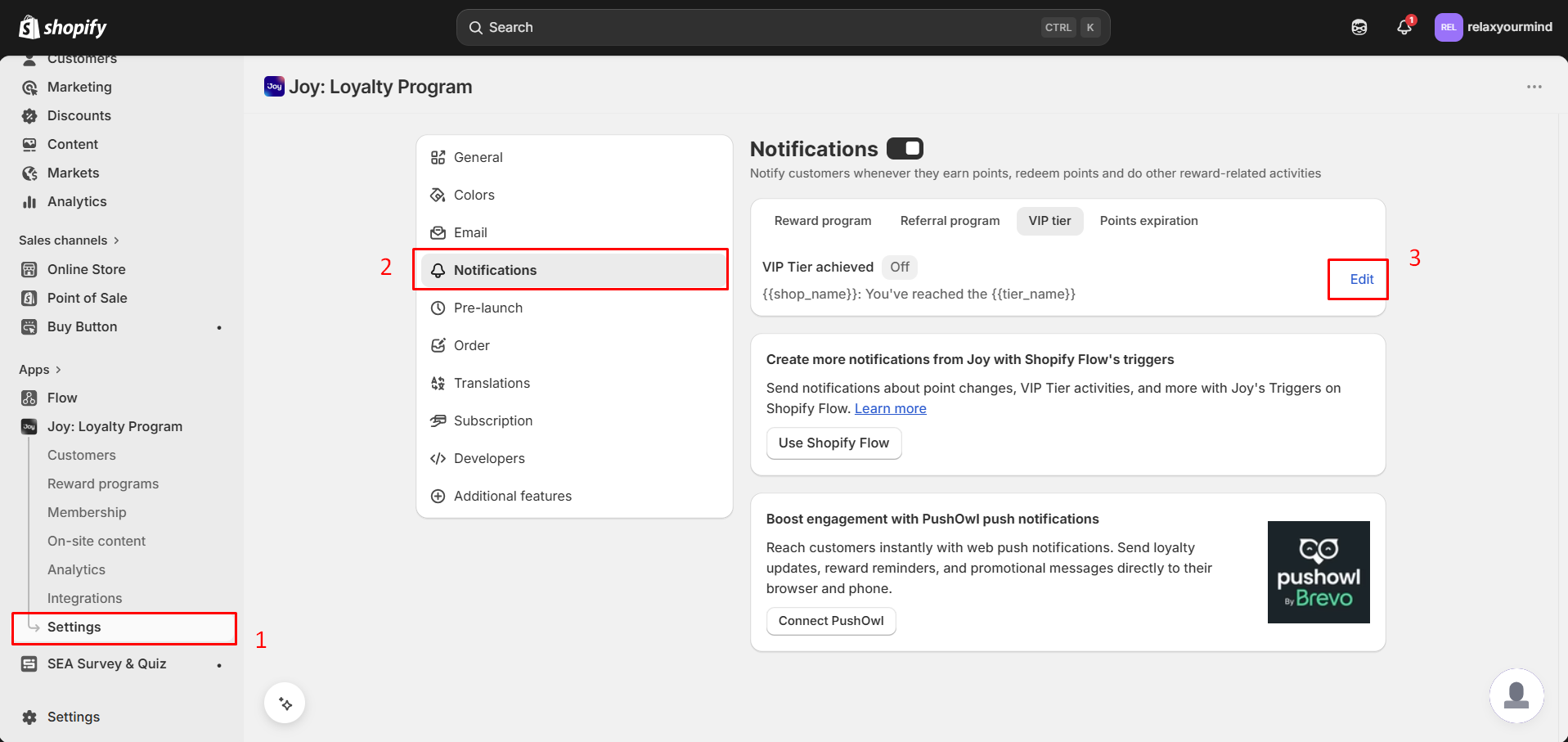
Task: Expand the Sales channels section
Action: pos(70,241)
